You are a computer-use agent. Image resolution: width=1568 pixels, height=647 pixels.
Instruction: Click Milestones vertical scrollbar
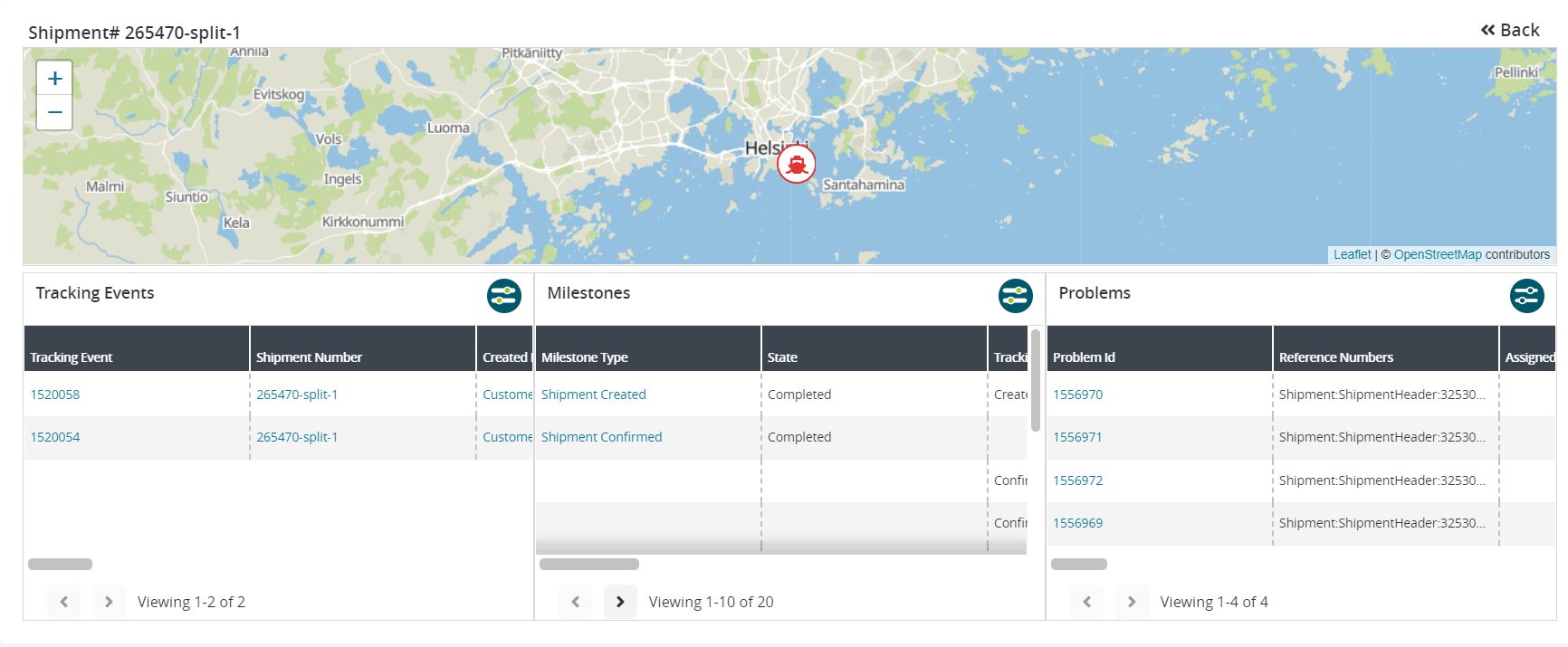1036,380
